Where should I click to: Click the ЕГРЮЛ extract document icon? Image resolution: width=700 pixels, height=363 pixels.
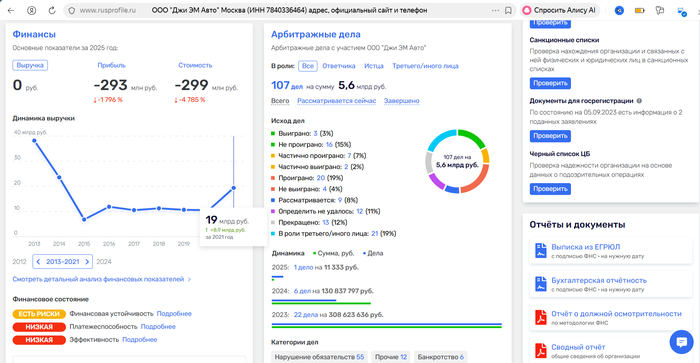pyautogui.click(x=541, y=250)
